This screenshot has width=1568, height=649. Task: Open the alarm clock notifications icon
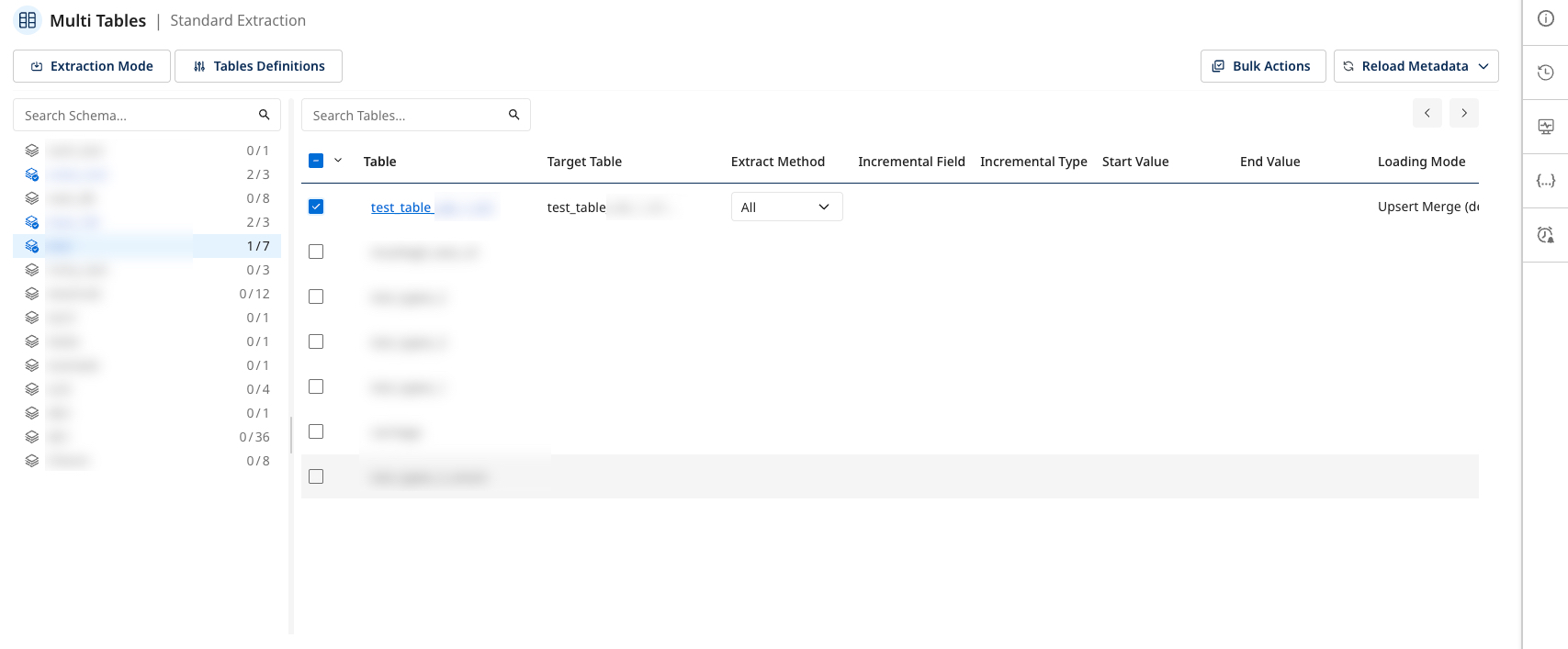click(x=1546, y=235)
